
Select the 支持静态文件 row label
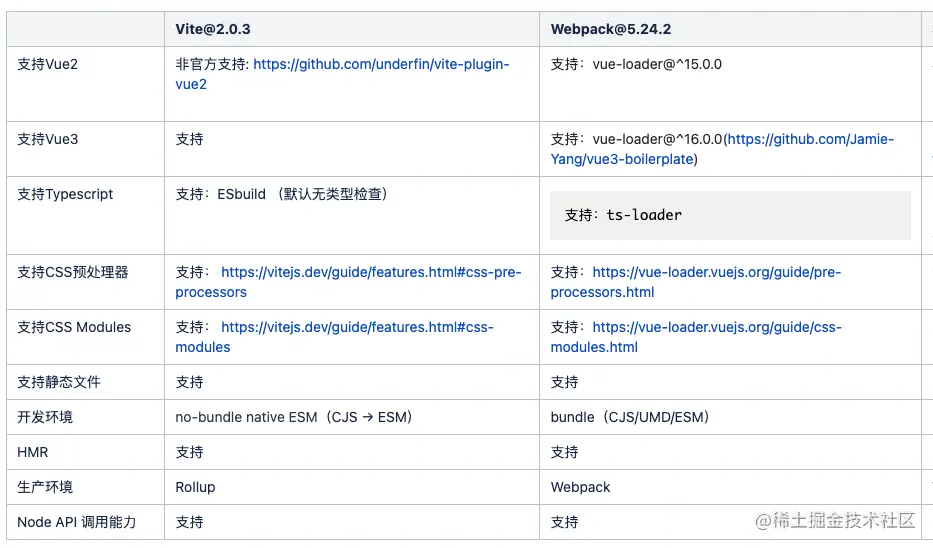[x=58, y=382]
